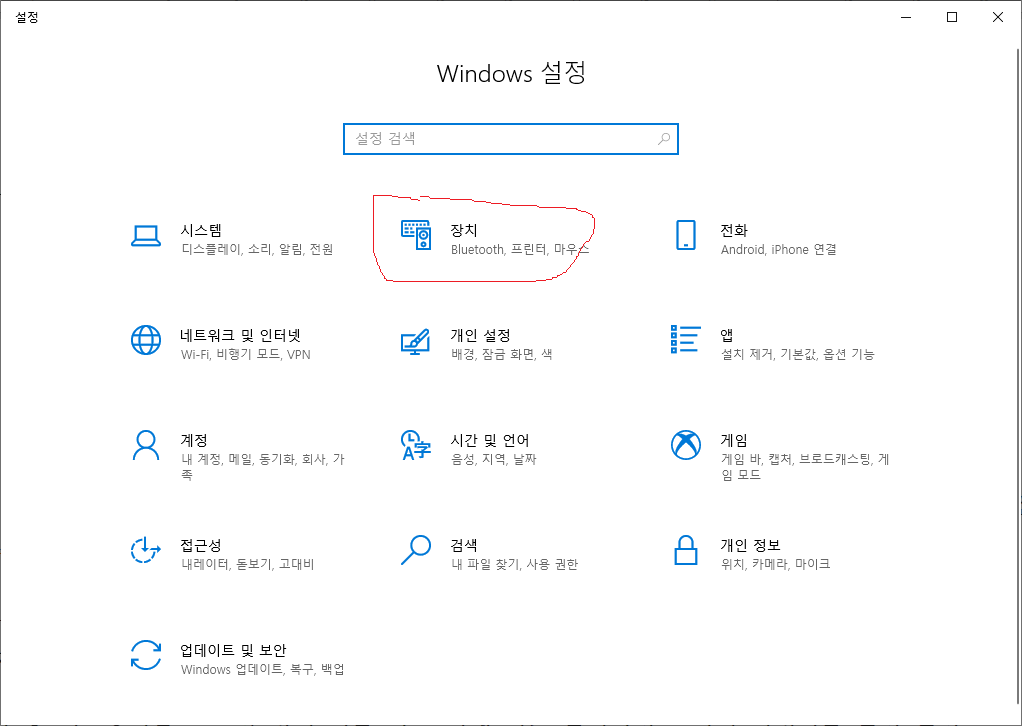The width and height of the screenshot is (1022, 726).
Task: Click the text Android, iPhone 연결
Action: (x=779, y=250)
